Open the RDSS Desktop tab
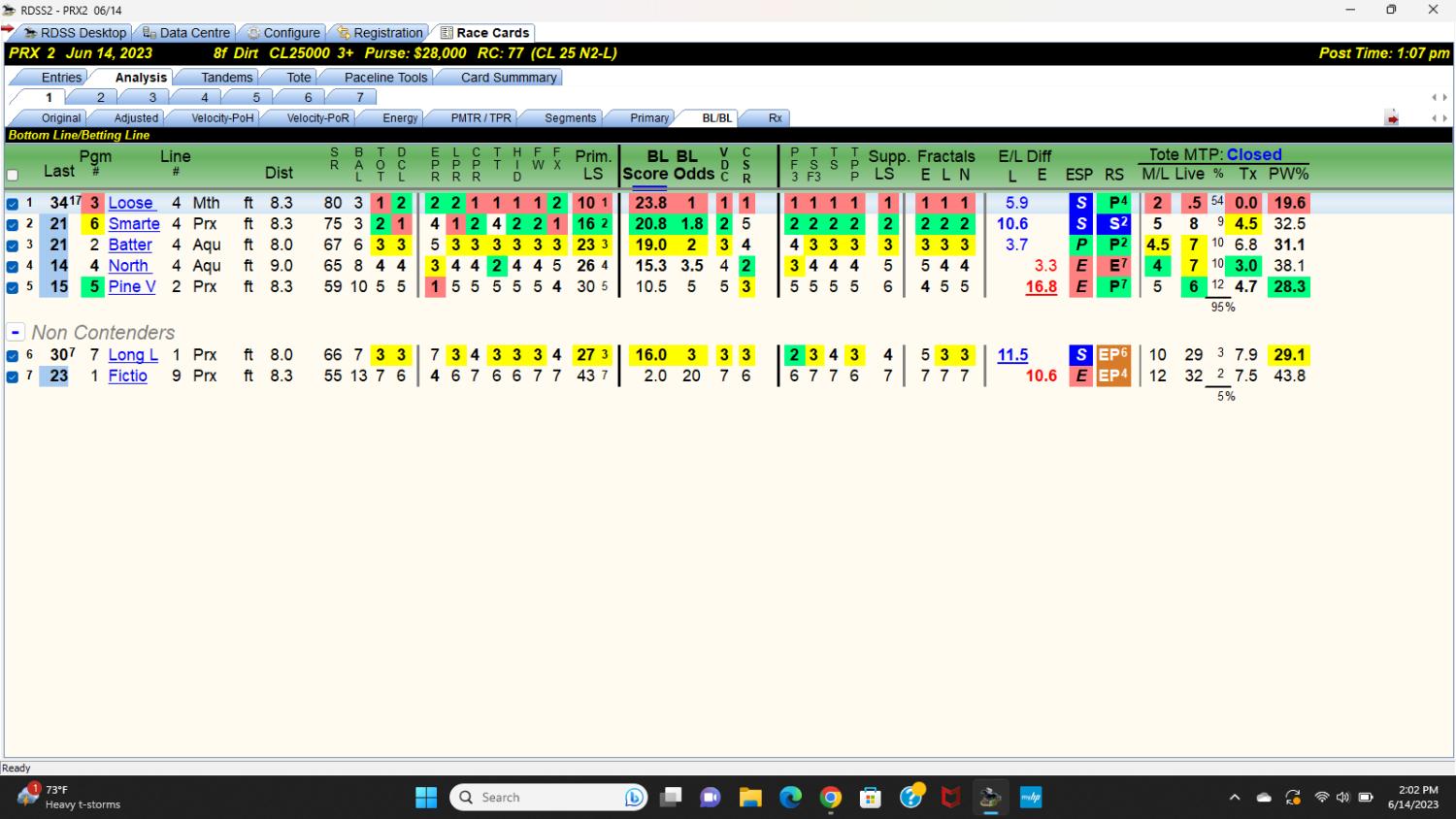 click(x=74, y=32)
